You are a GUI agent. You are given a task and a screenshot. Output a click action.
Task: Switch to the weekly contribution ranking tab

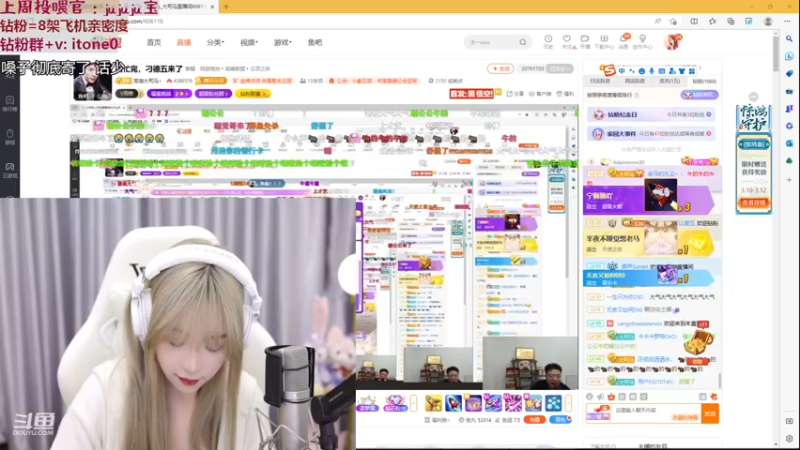[635, 81]
